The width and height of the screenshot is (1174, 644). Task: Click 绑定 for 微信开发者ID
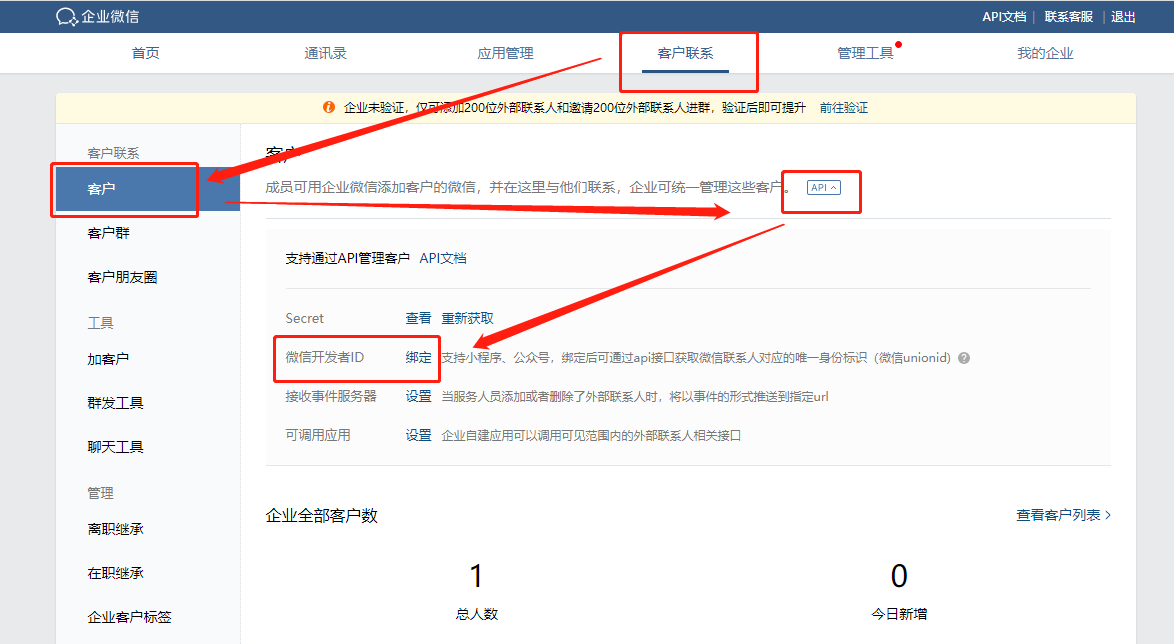click(419, 357)
